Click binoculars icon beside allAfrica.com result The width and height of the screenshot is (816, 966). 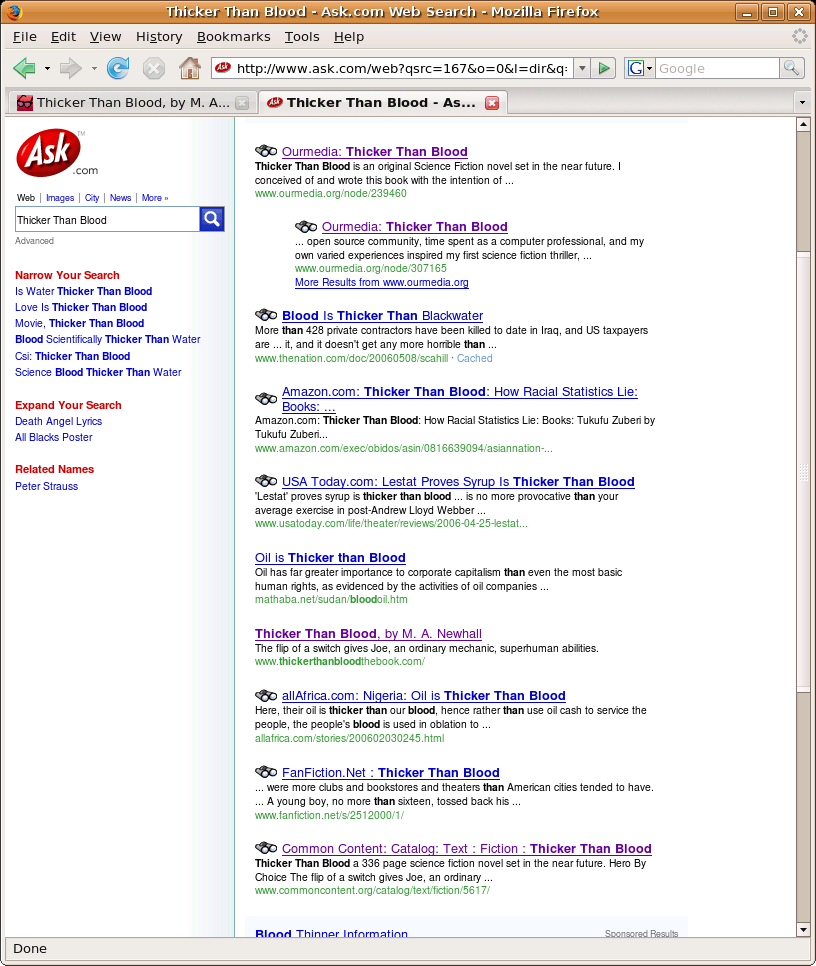click(x=266, y=696)
